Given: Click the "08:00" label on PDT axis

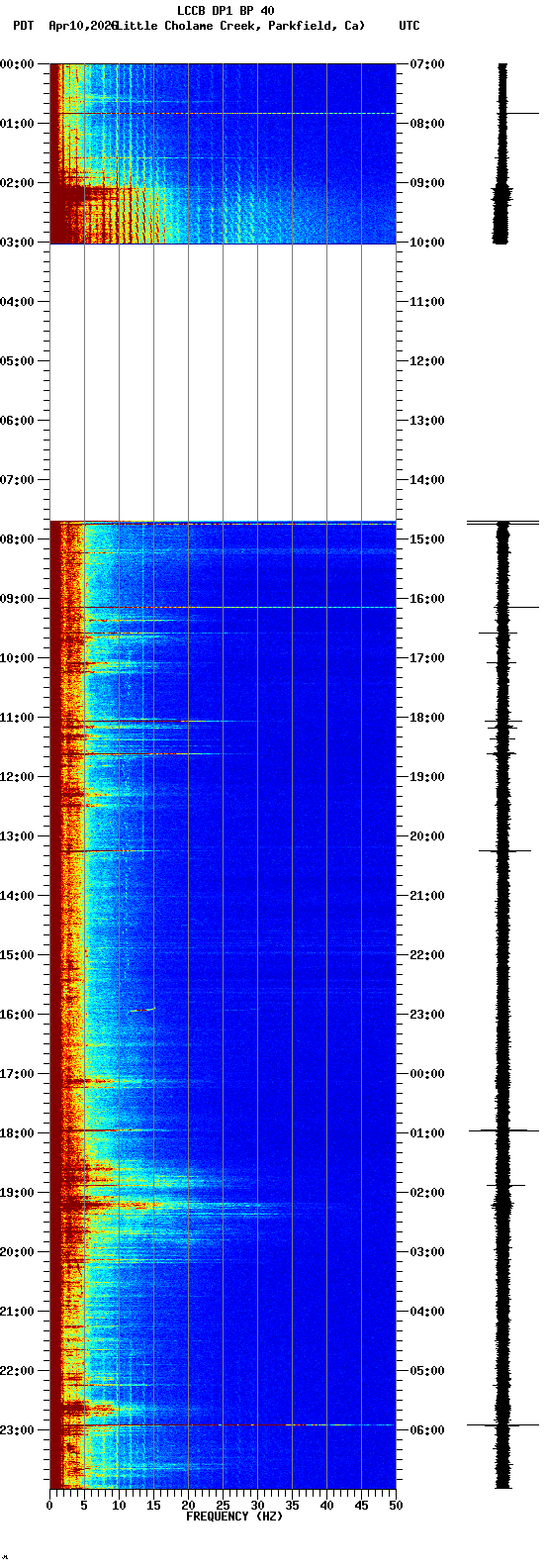Looking at the screenshot, I should [x=17, y=539].
